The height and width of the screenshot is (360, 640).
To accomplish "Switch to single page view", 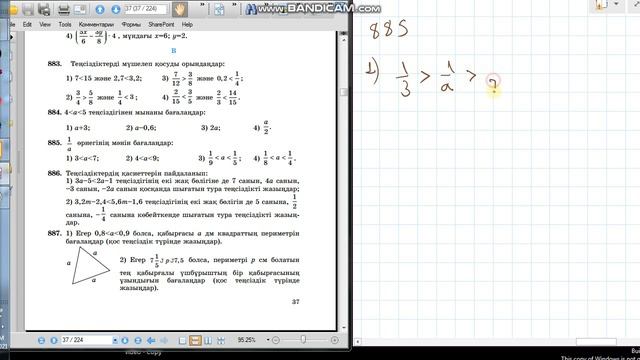I will click(182, 340).
